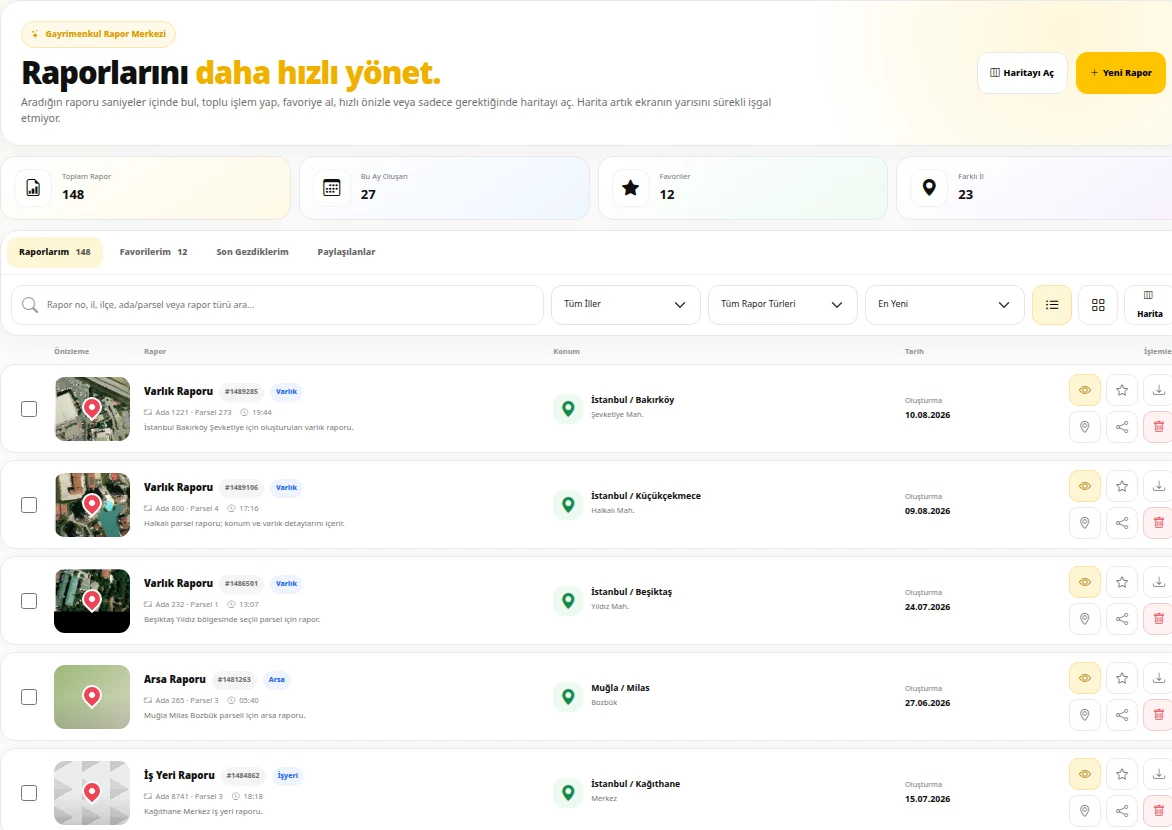Viewport: 1172px width, 830px height.
Task: Download the Beşiktaş report
Action: point(1159,582)
